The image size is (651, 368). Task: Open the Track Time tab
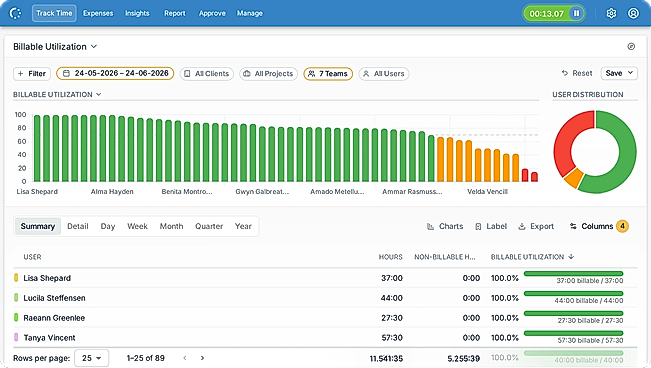(x=54, y=13)
